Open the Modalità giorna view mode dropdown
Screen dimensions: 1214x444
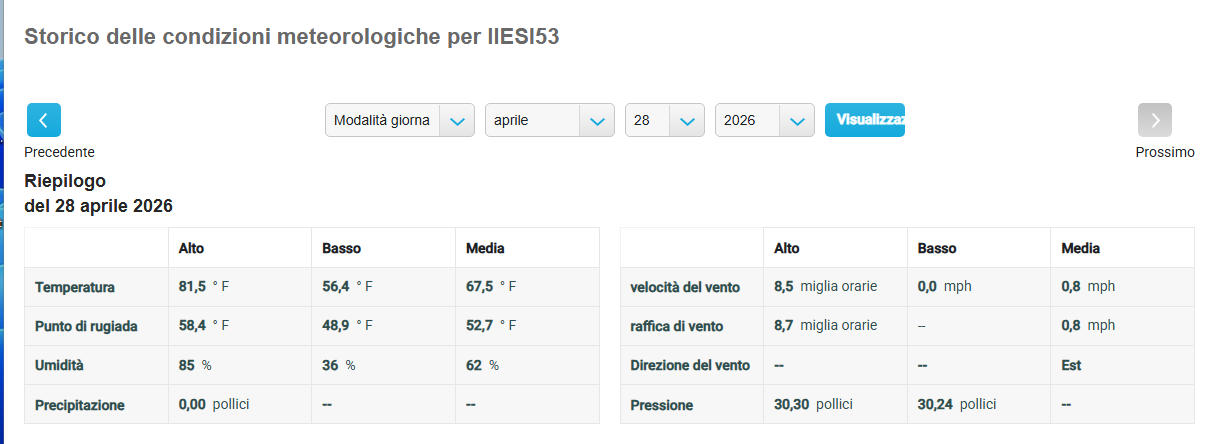click(x=399, y=120)
